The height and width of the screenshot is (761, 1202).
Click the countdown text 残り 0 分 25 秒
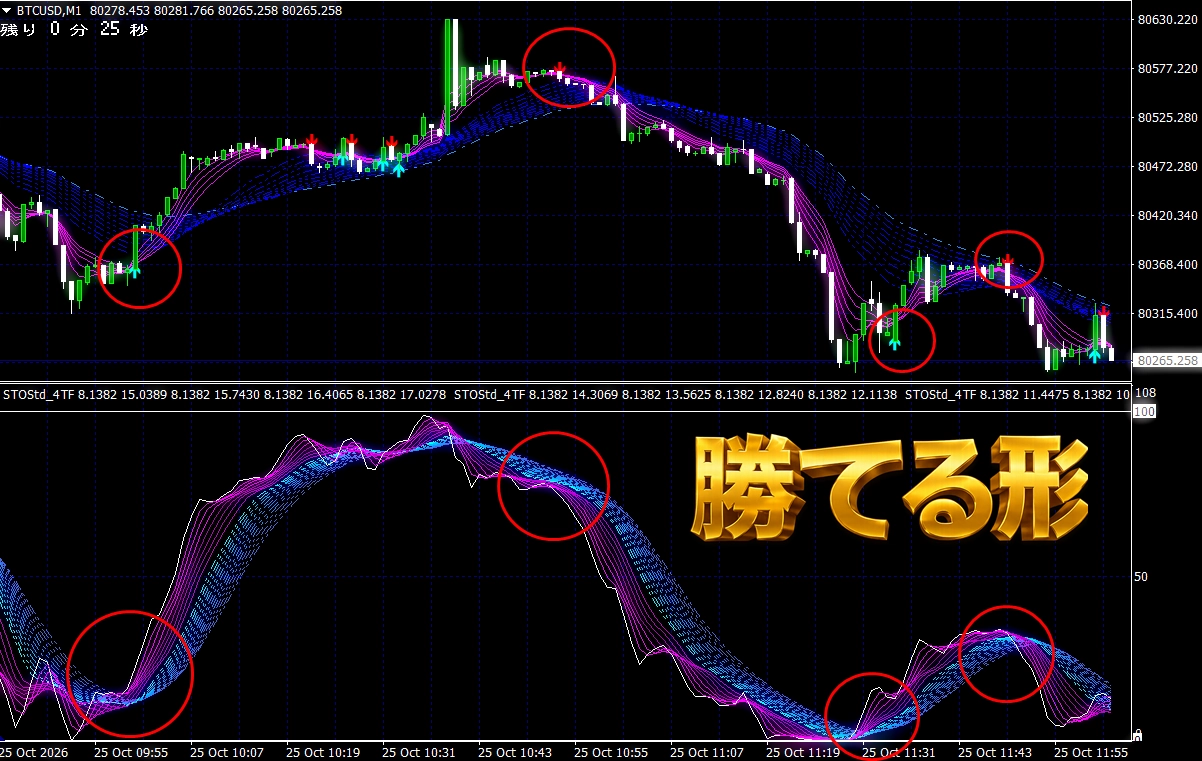74,29
